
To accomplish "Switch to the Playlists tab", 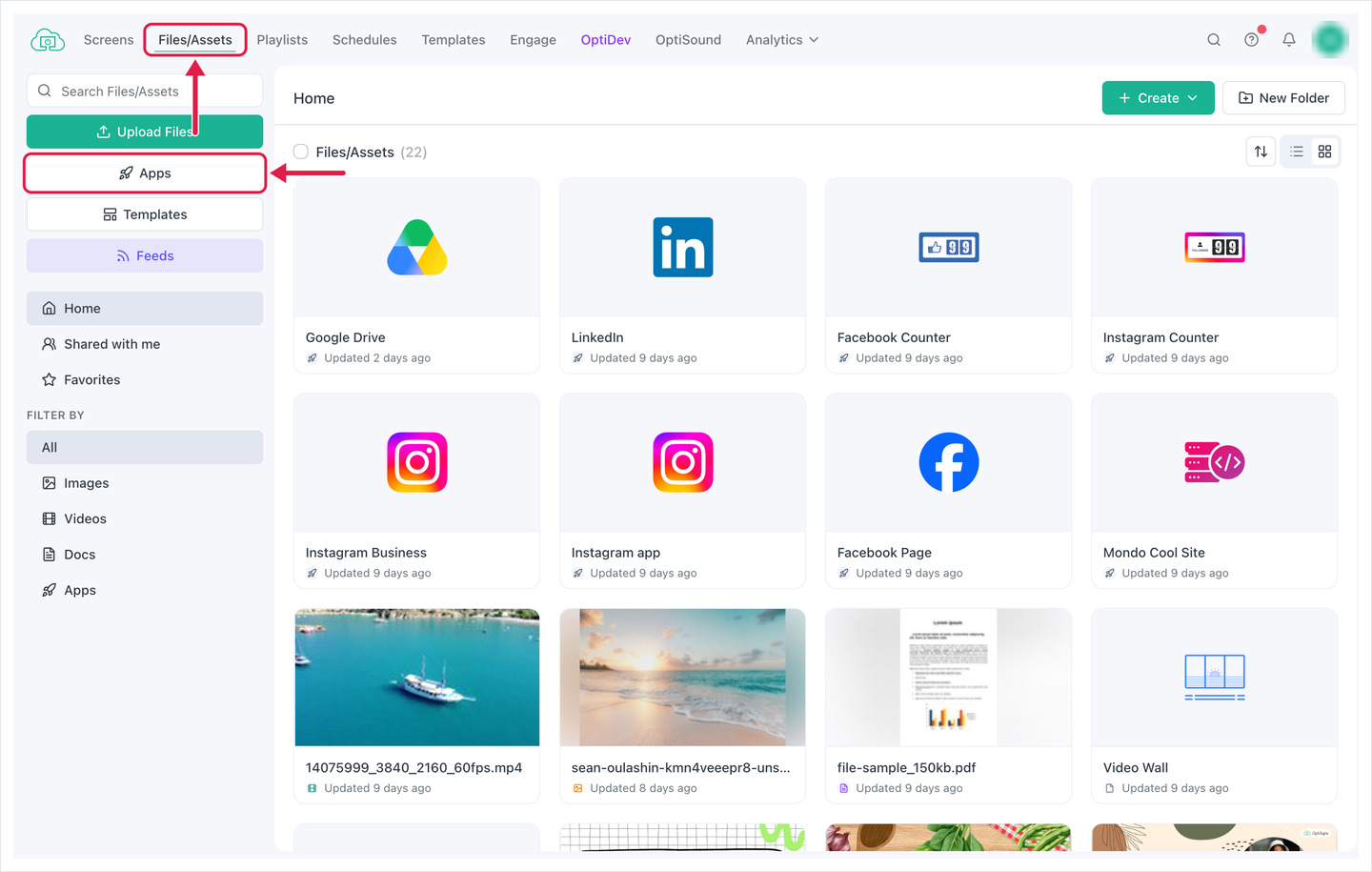I will (x=282, y=40).
